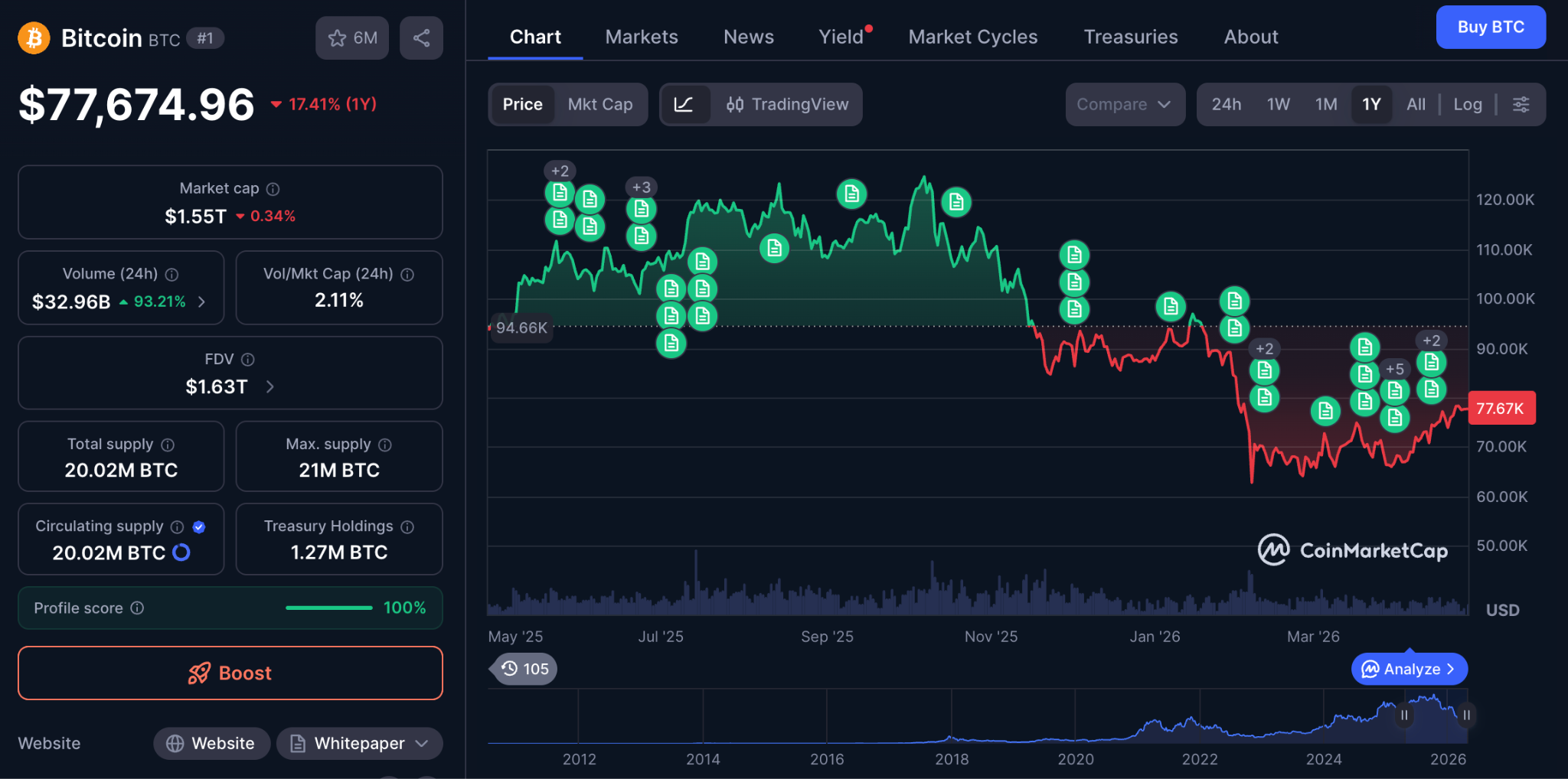This screenshot has width=1568, height=779.
Task: Go to the Treasuries tab
Action: coord(1130,37)
